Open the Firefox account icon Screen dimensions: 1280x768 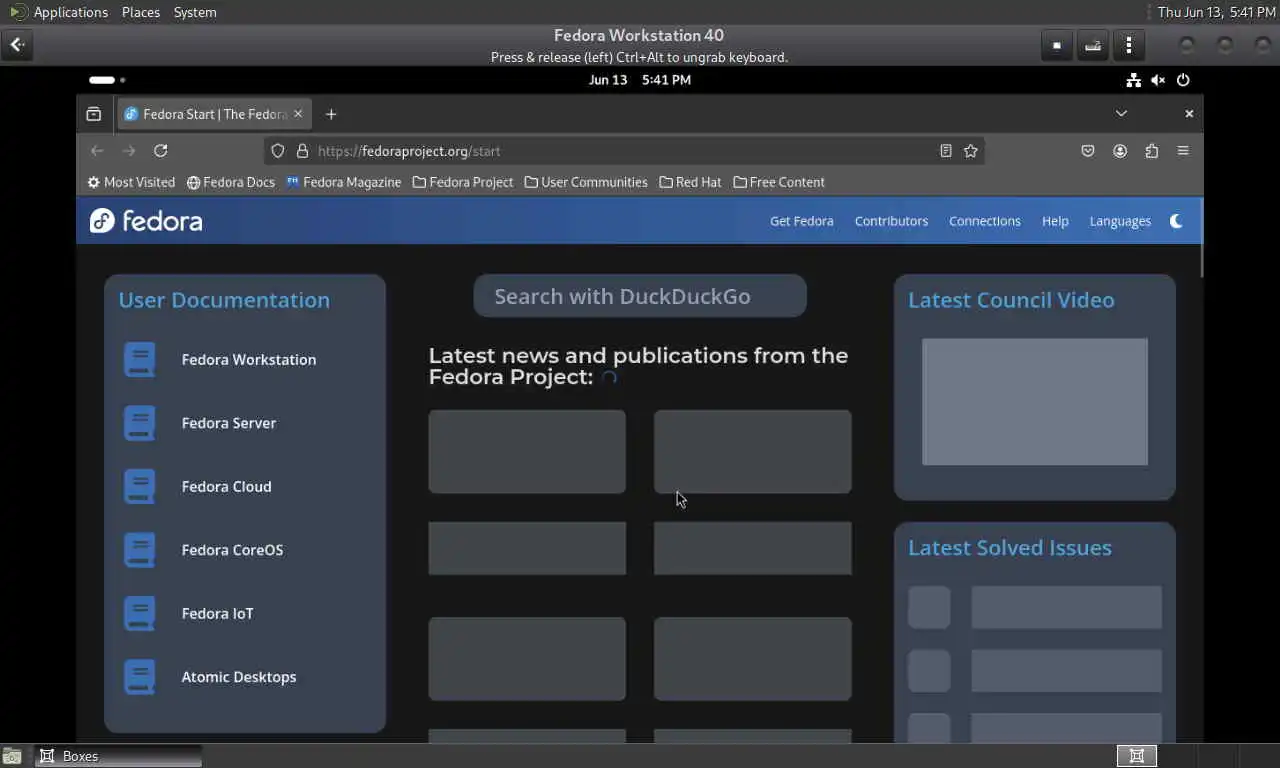(x=1120, y=151)
